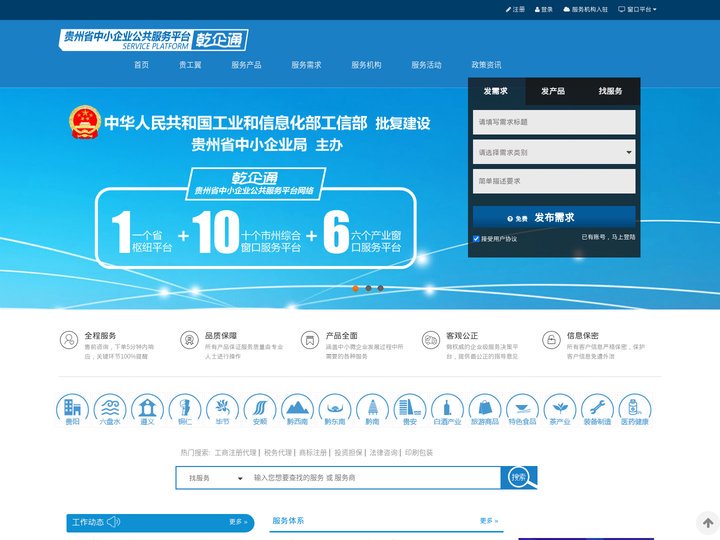Open the 贵阳 city window icon
This screenshot has height=540, width=720.
[72, 410]
